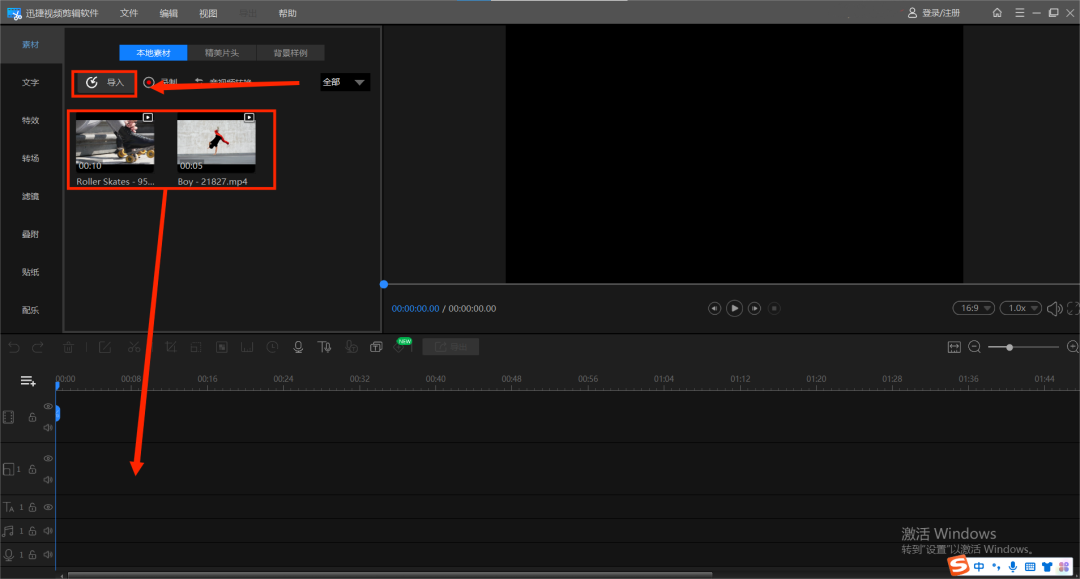Open the 16:9 aspect ratio dropdown
This screenshot has height=579, width=1080.
coord(972,308)
